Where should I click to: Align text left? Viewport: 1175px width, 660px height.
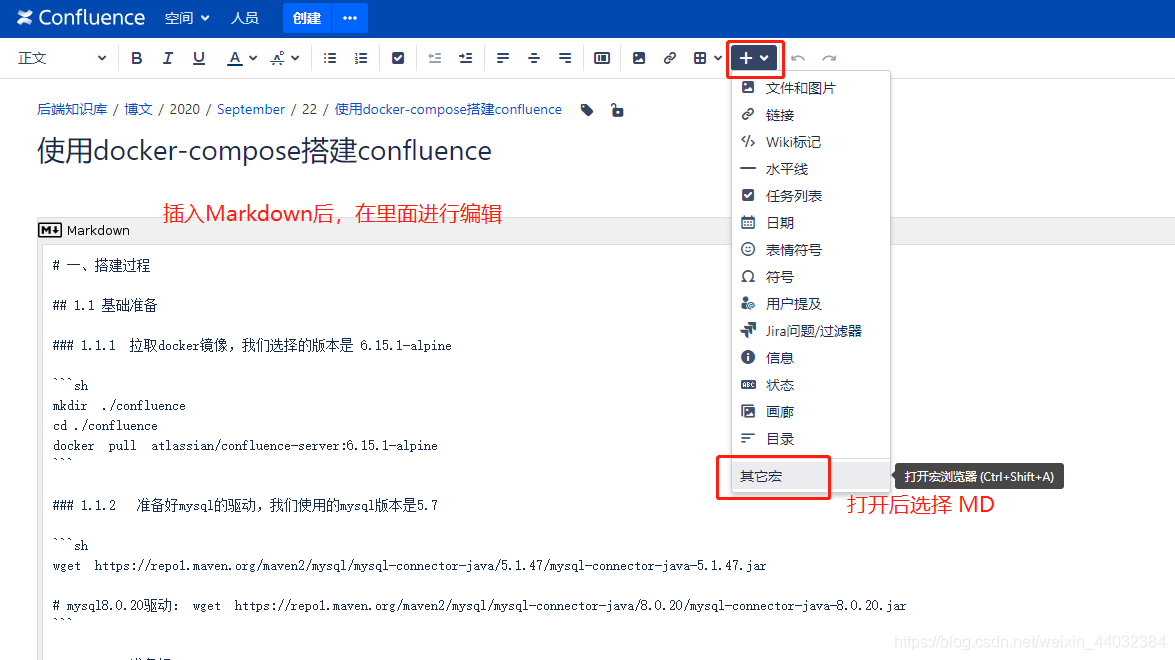click(x=503, y=58)
